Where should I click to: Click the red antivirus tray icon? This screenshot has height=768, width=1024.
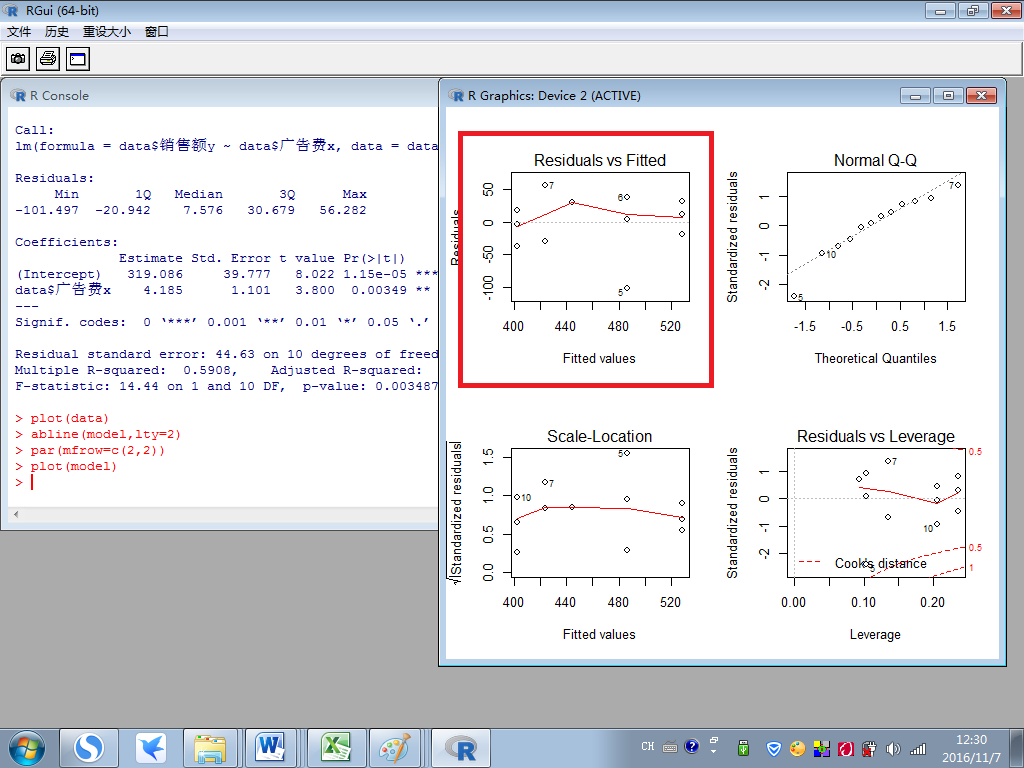coord(846,748)
